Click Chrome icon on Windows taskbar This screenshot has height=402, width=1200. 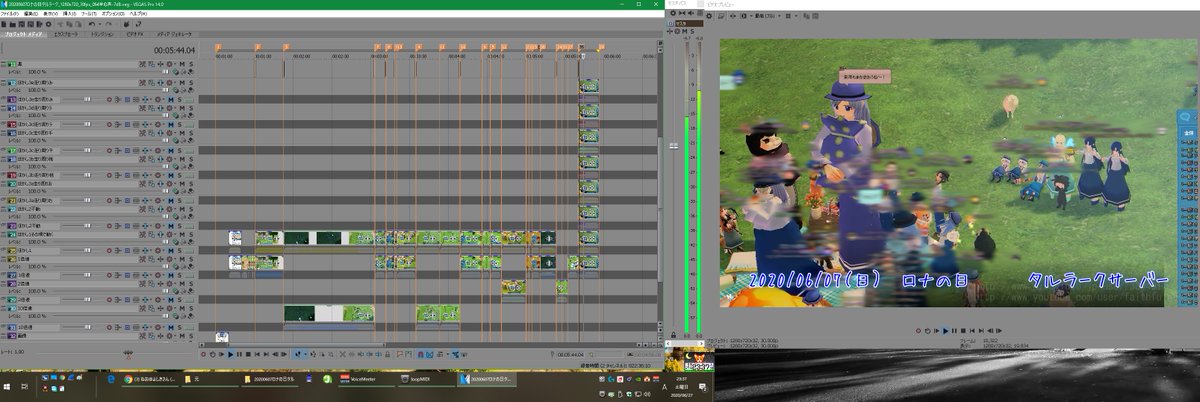coord(128,381)
